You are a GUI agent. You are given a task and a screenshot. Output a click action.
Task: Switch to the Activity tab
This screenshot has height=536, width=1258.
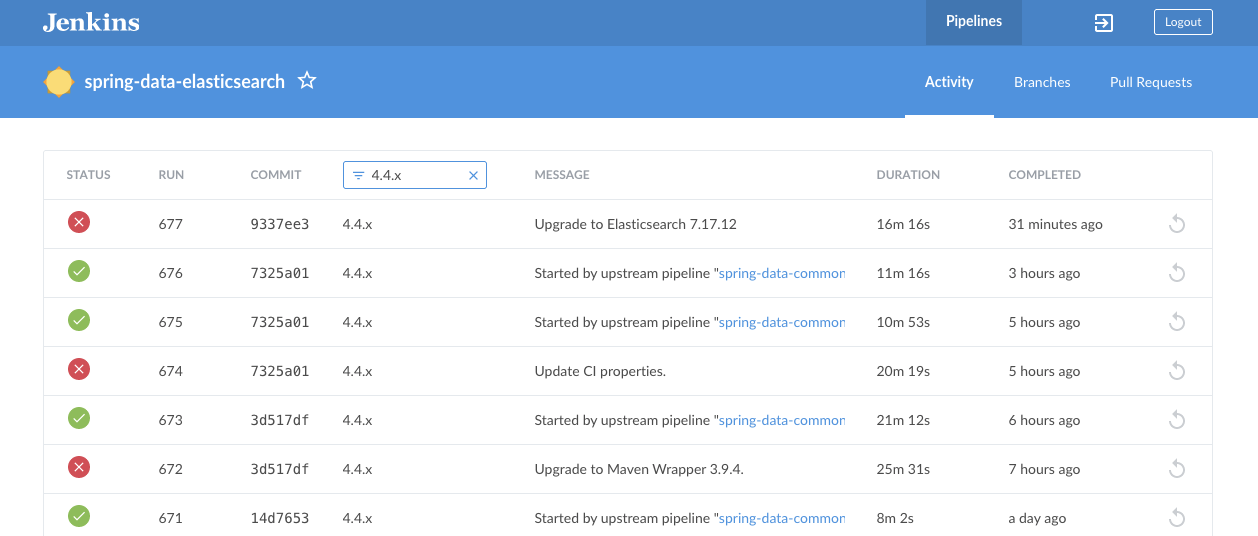949,82
